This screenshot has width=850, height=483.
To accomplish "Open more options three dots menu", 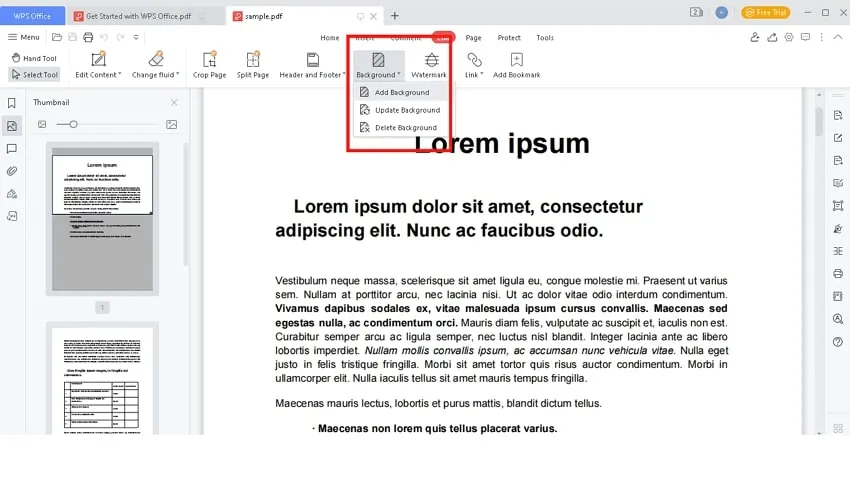I will 822,37.
